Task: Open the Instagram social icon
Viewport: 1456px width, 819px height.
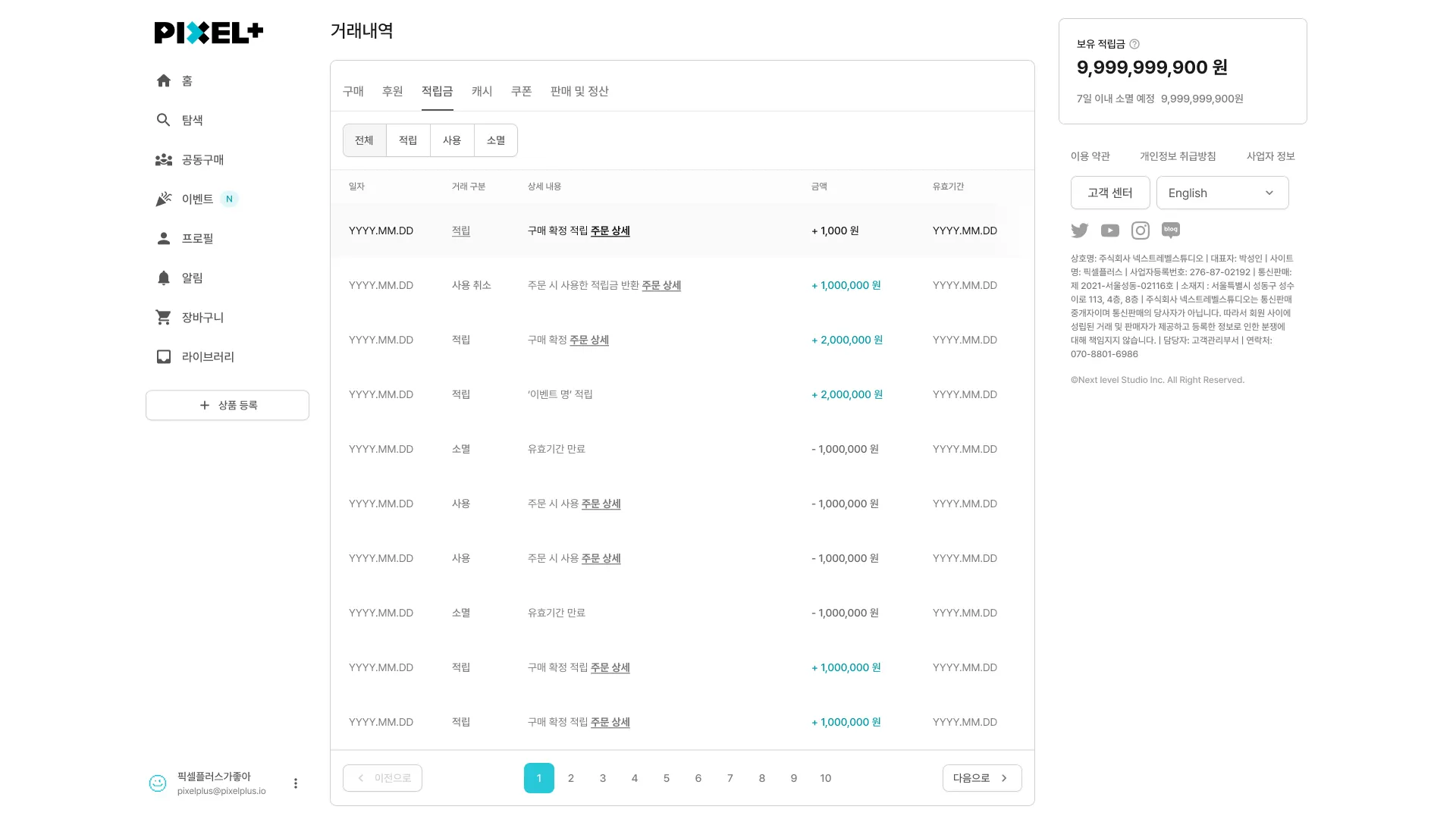Action: (1140, 231)
